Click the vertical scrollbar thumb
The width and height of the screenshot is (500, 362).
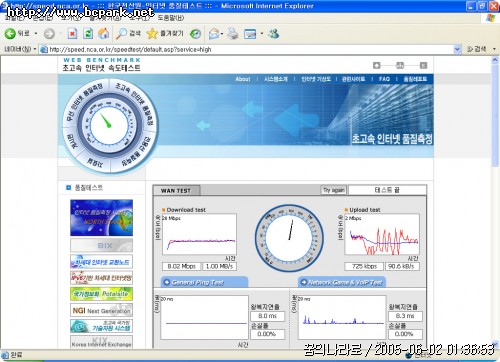(495, 115)
